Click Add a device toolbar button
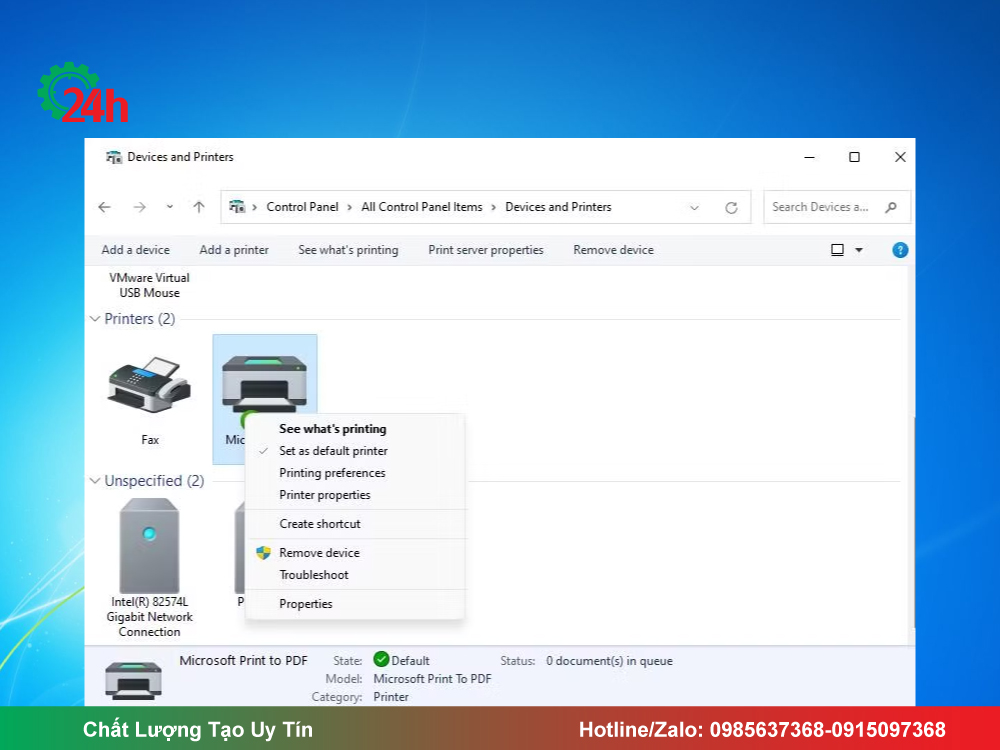The image size is (1000, 750). (x=135, y=250)
